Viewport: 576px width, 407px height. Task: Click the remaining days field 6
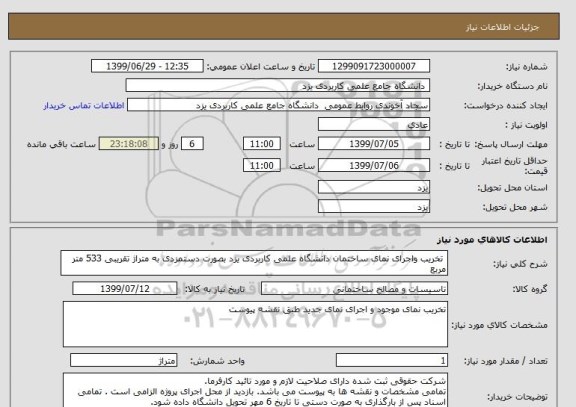[192, 144]
